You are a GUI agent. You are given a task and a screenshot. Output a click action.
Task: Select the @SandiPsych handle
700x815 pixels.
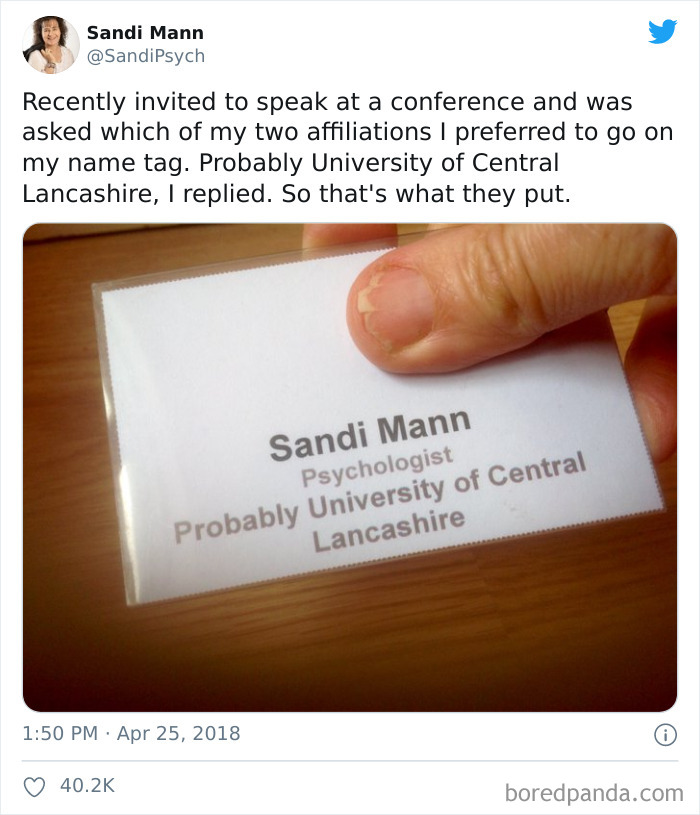[x=145, y=56]
